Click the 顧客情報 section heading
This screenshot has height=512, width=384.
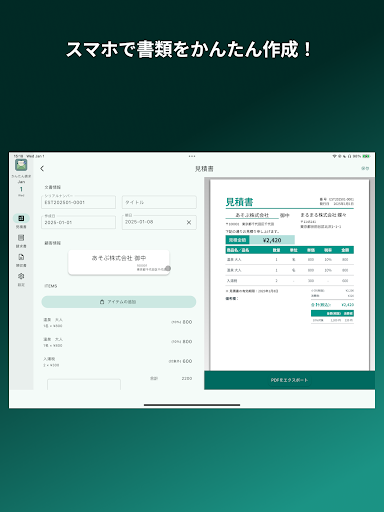pos(53,243)
